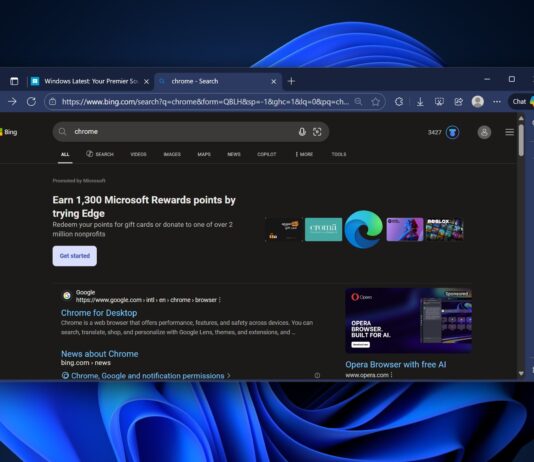
Task: Open Copilot Chat button
Action: pos(522,101)
